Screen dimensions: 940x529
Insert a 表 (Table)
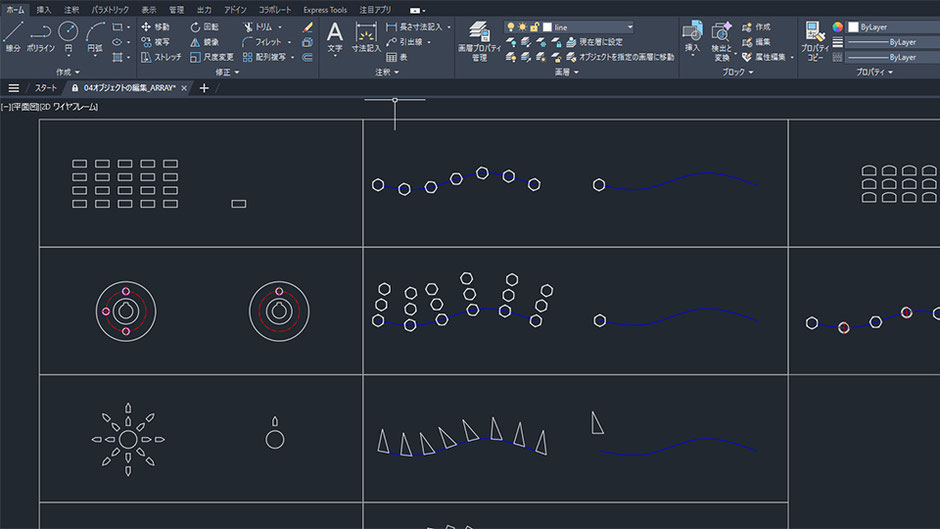(397, 57)
